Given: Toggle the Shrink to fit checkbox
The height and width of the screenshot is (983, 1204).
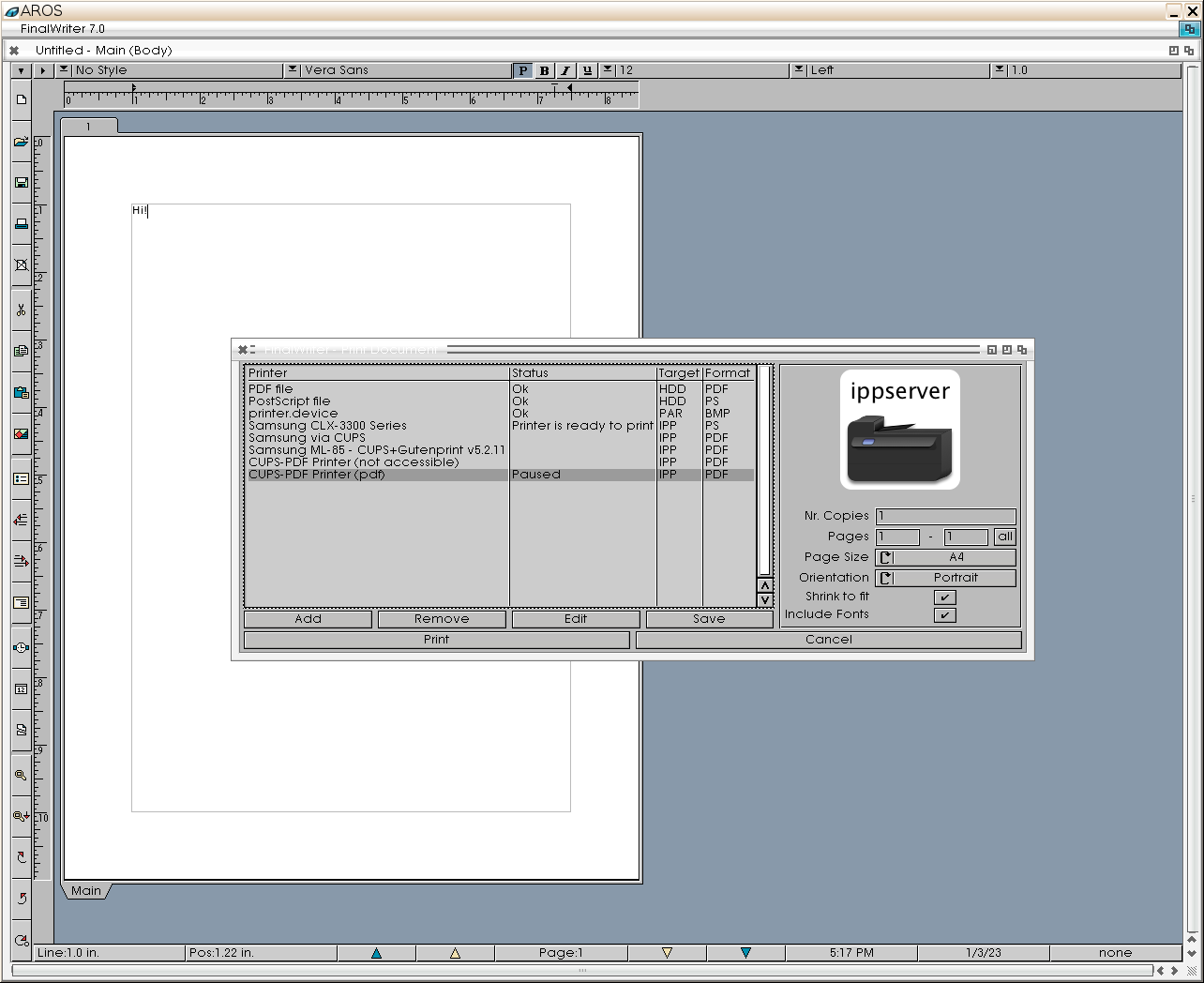Looking at the screenshot, I should point(944,597).
